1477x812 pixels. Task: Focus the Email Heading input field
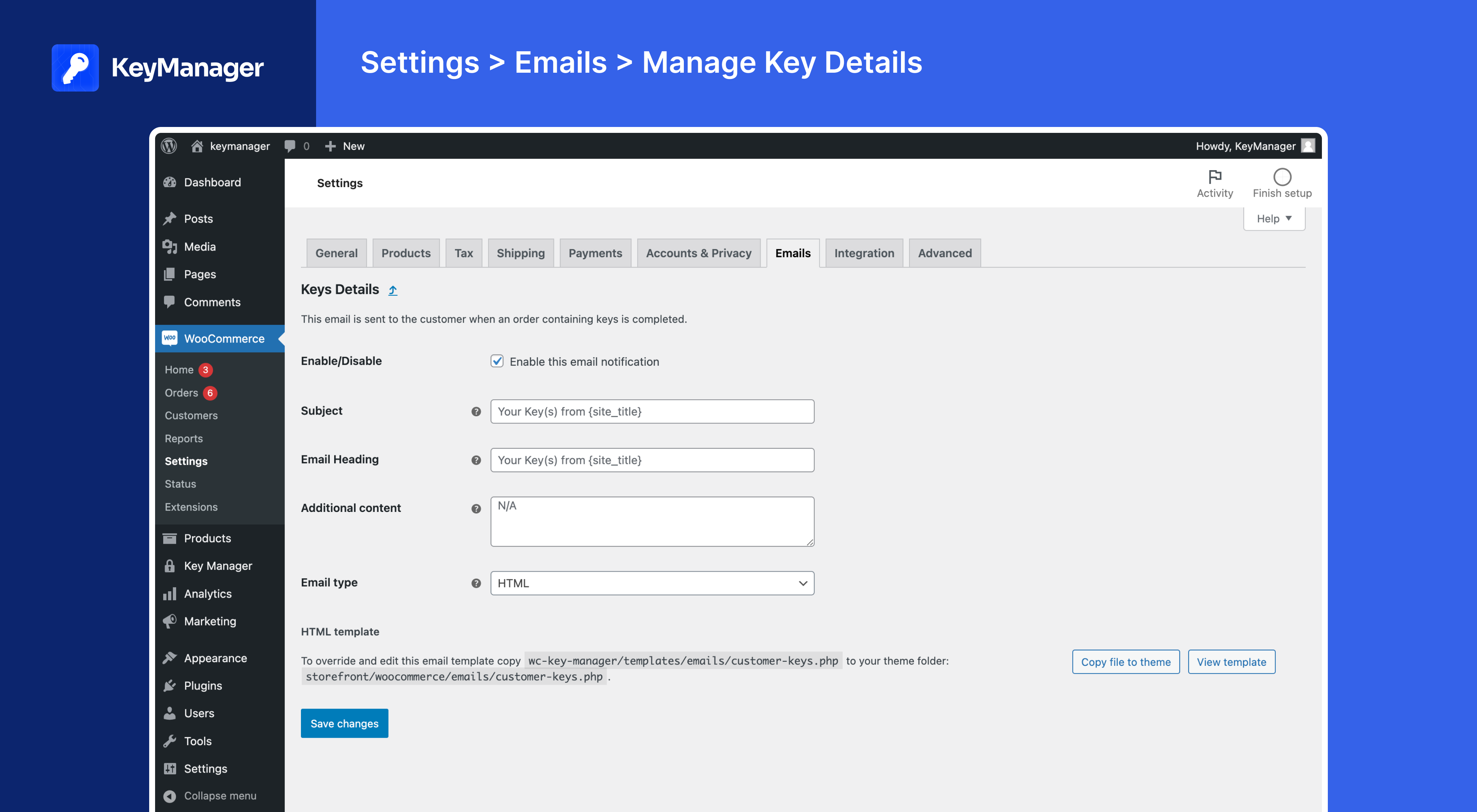click(x=652, y=460)
